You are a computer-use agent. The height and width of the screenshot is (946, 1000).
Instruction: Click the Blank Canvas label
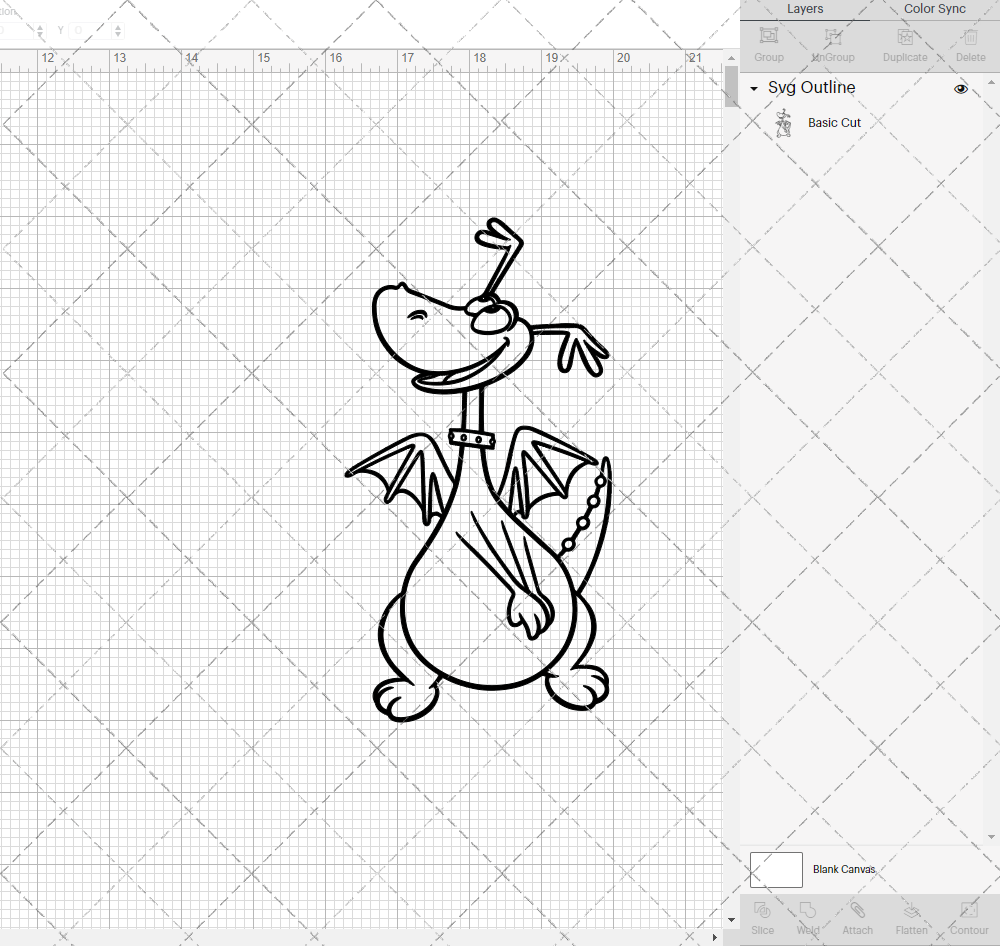tap(844, 869)
